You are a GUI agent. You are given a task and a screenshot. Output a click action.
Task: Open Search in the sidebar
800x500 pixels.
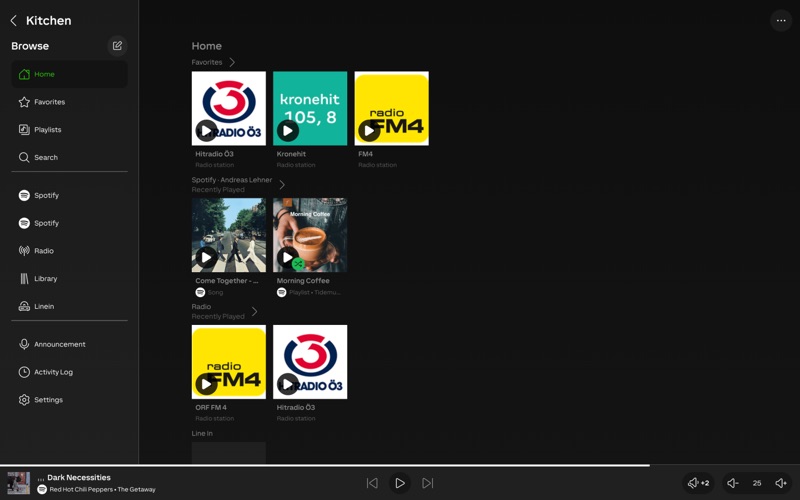[x=69, y=157]
